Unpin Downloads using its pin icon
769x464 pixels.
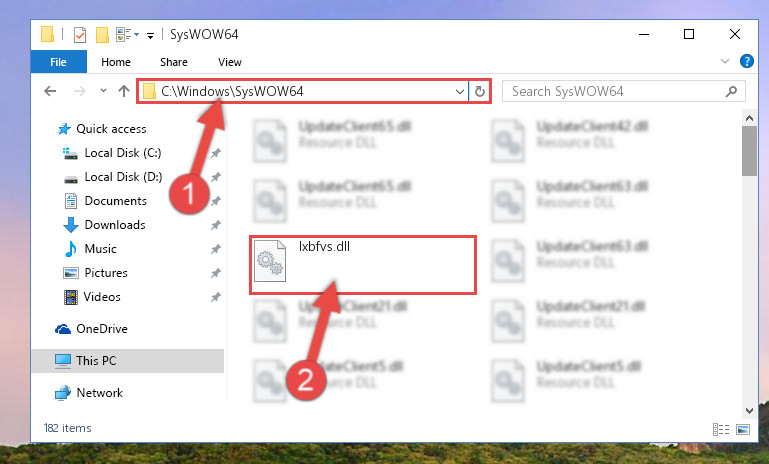pos(215,225)
